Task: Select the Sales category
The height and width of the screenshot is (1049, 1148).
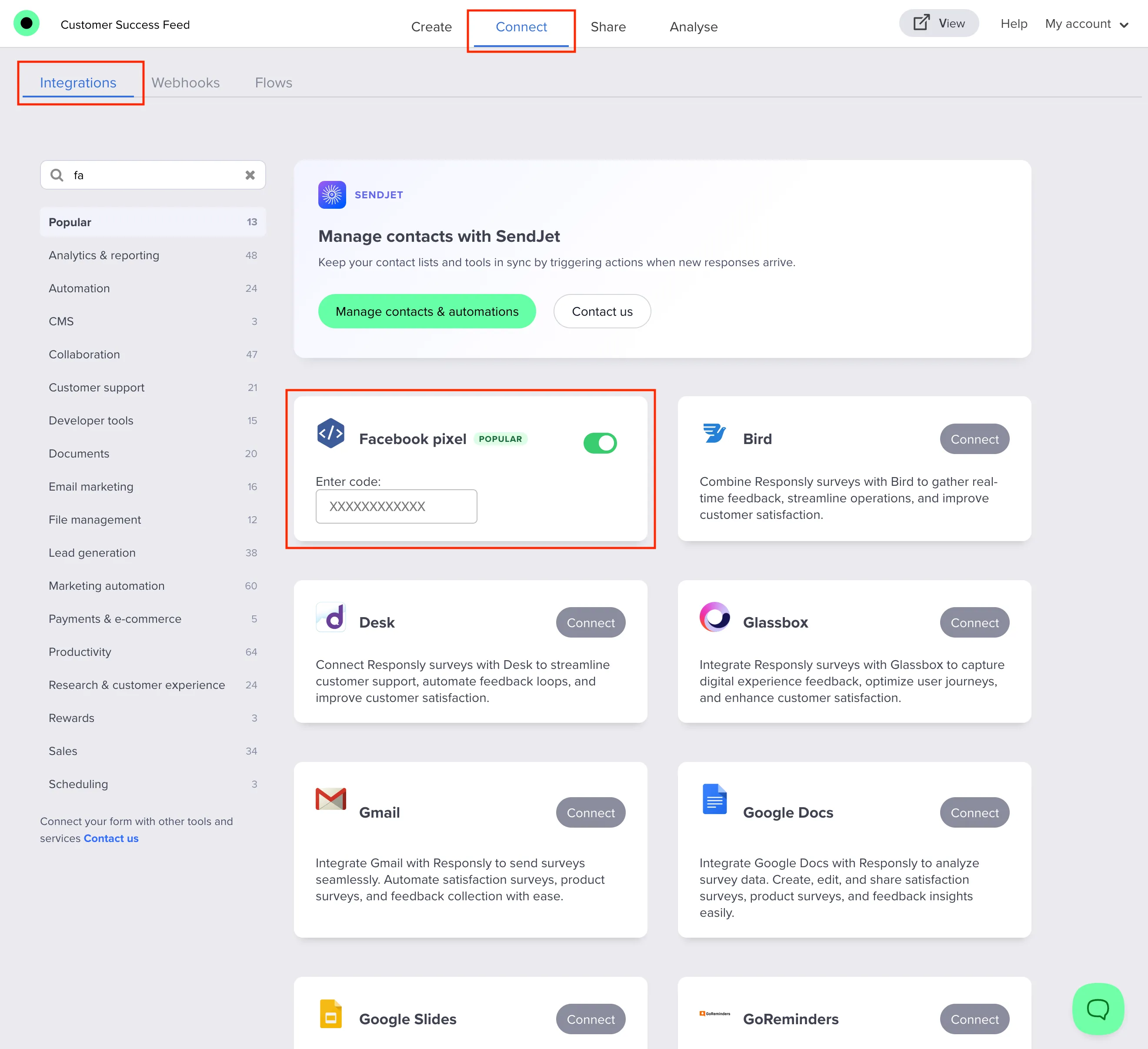Action: tap(153, 751)
